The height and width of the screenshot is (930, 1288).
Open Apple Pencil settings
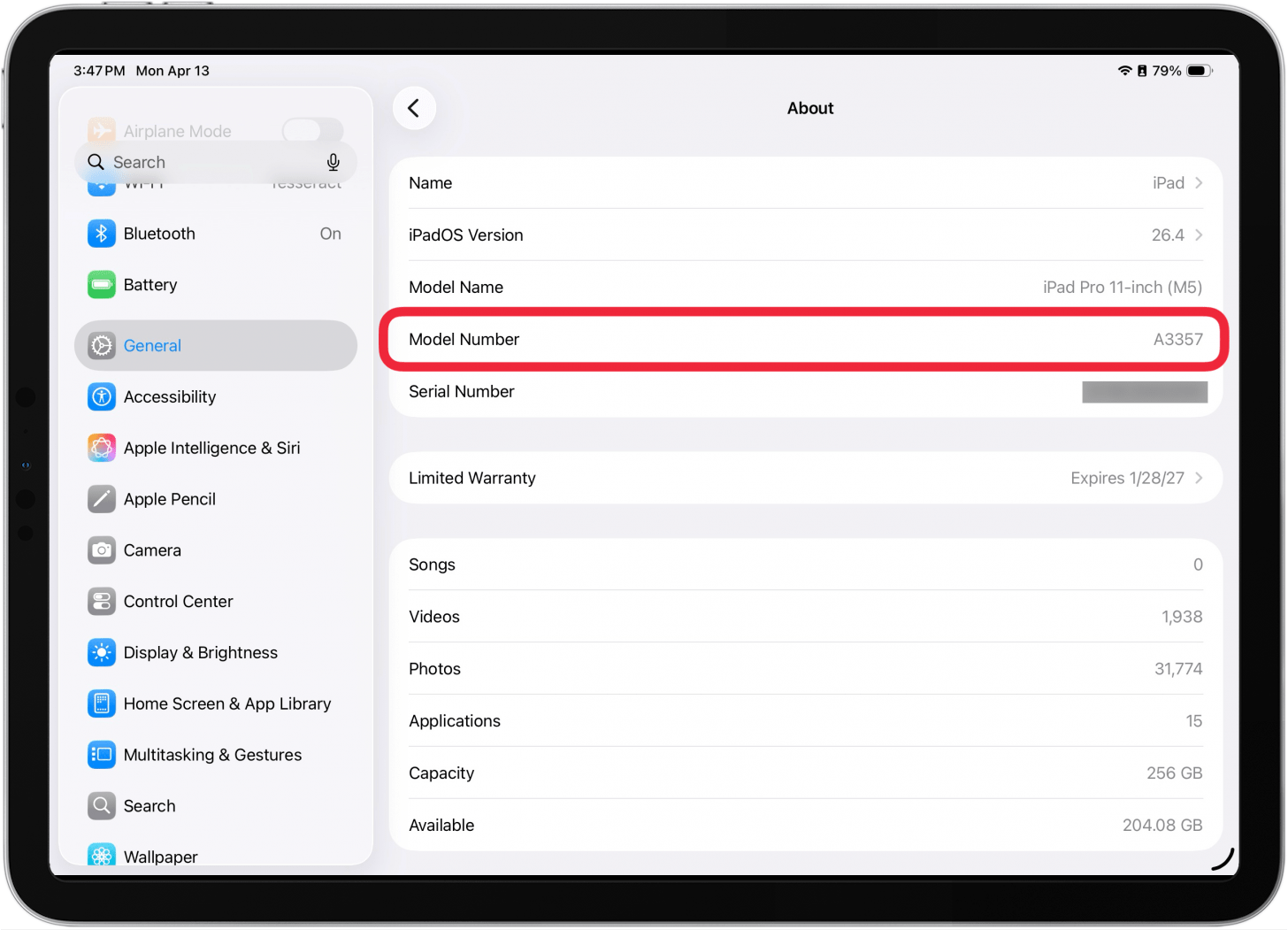click(216, 499)
